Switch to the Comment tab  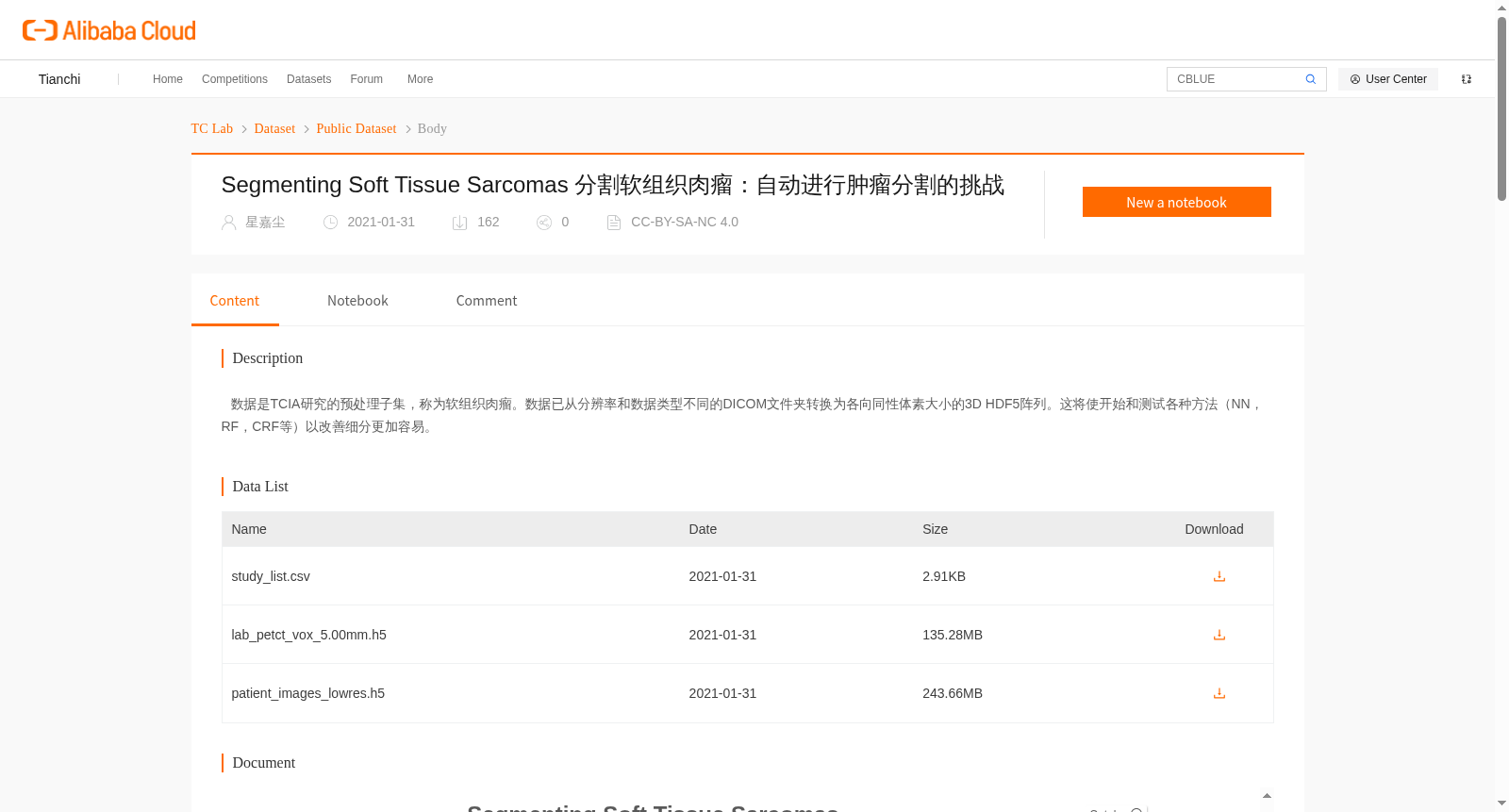tap(487, 301)
